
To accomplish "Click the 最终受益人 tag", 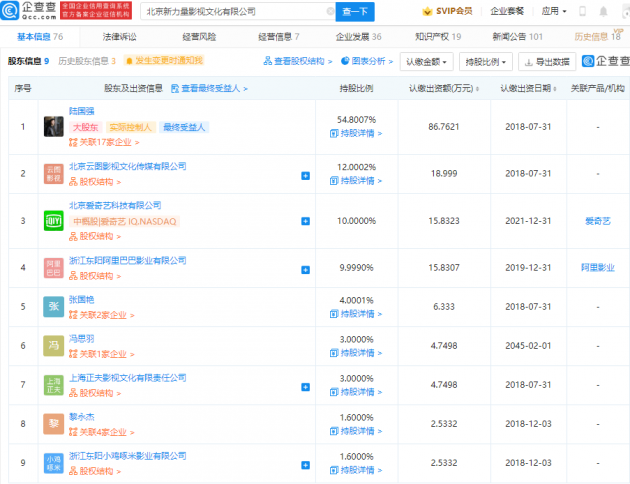I will click(x=184, y=127).
